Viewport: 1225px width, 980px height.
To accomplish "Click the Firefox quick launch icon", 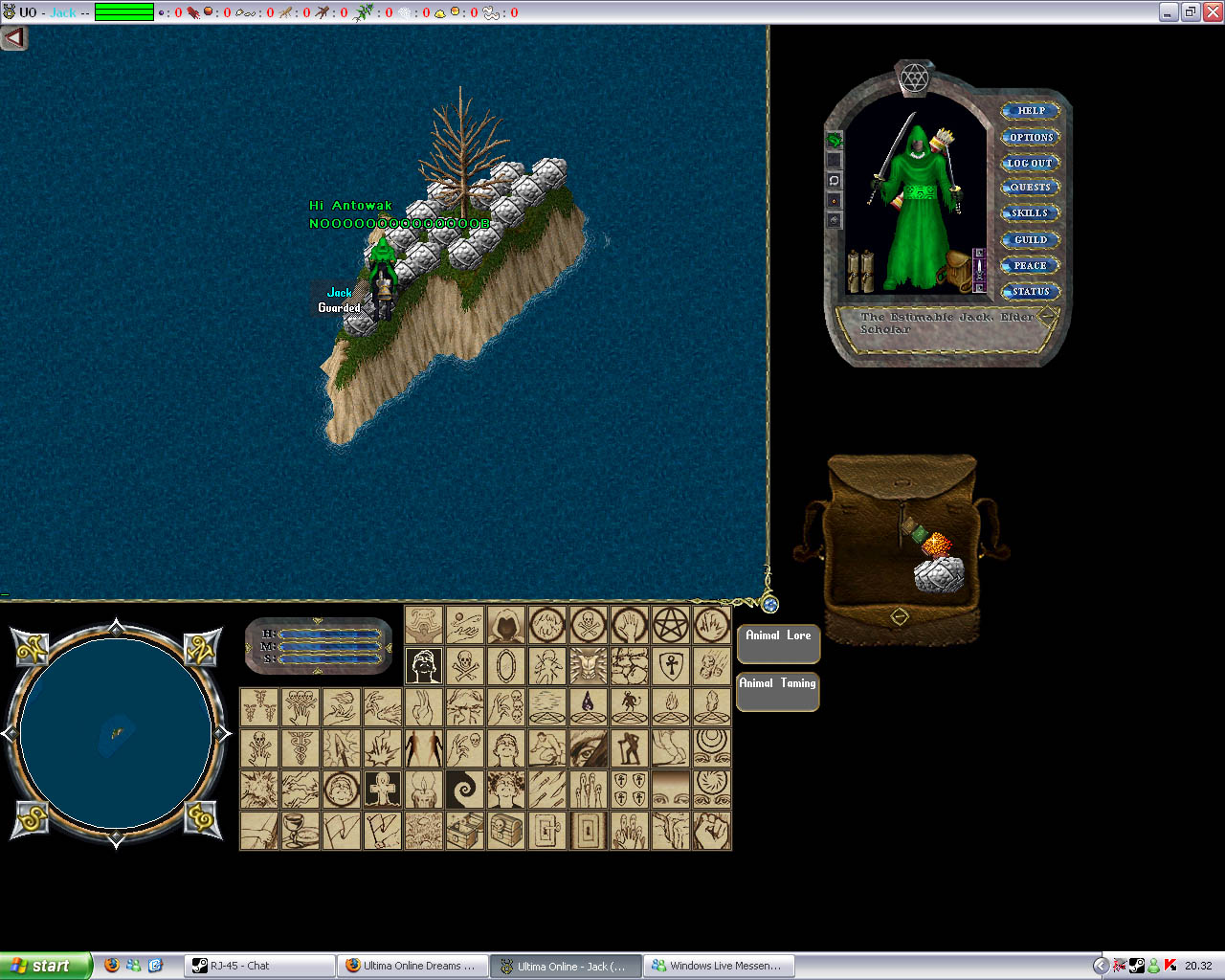I will [111, 966].
